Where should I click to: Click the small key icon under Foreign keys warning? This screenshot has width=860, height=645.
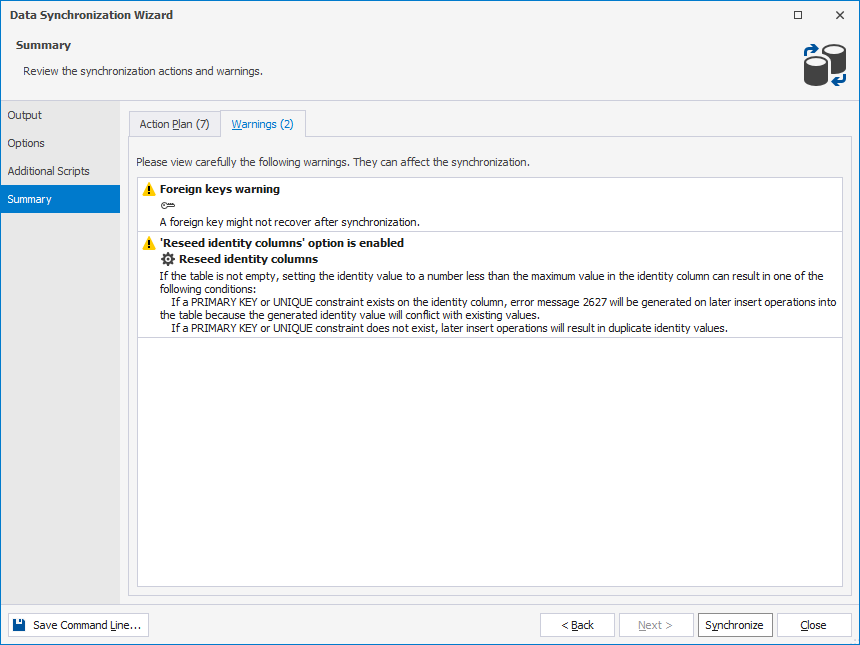pyautogui.click(x=167, y=206)
